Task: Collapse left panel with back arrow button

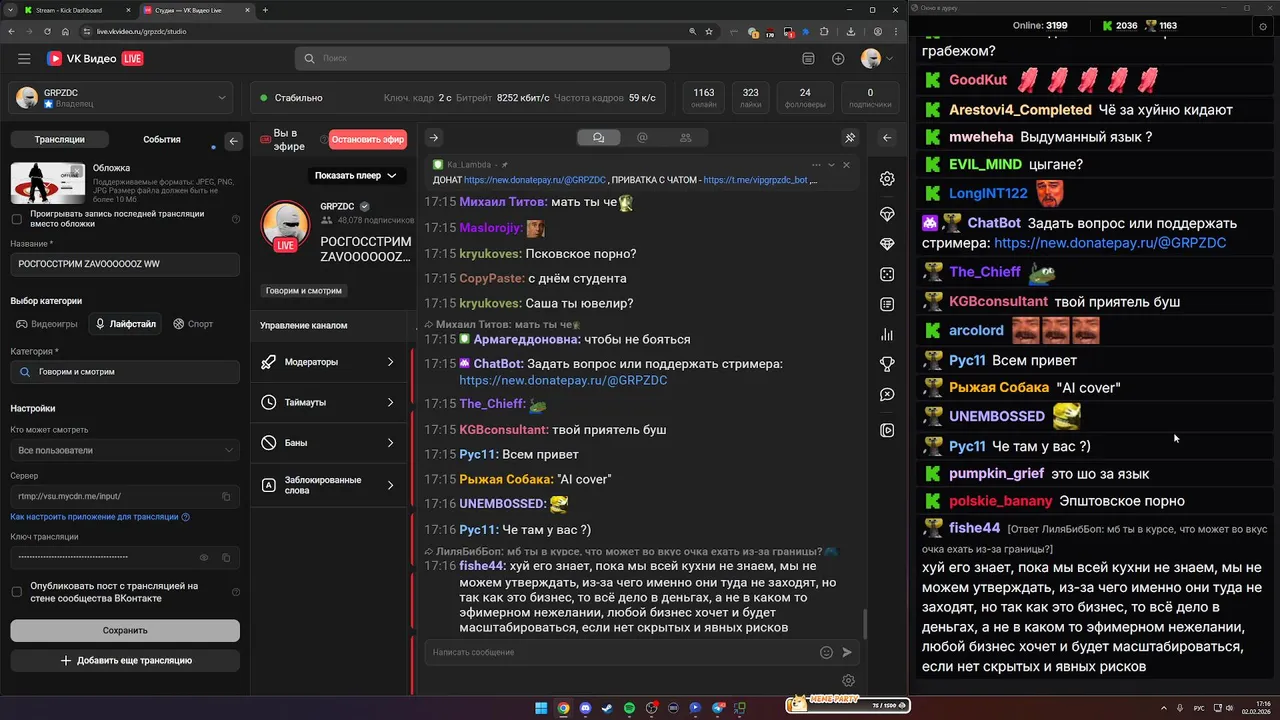Action: coord(234,141)
